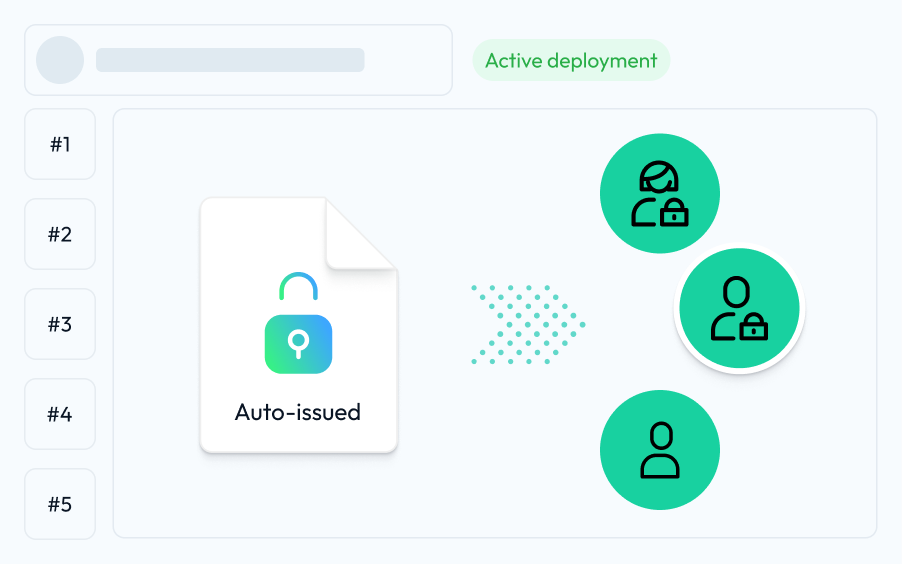Click small lock badge on middle user
This screenshot has width=902, height=564.
(x=752, y=326)
